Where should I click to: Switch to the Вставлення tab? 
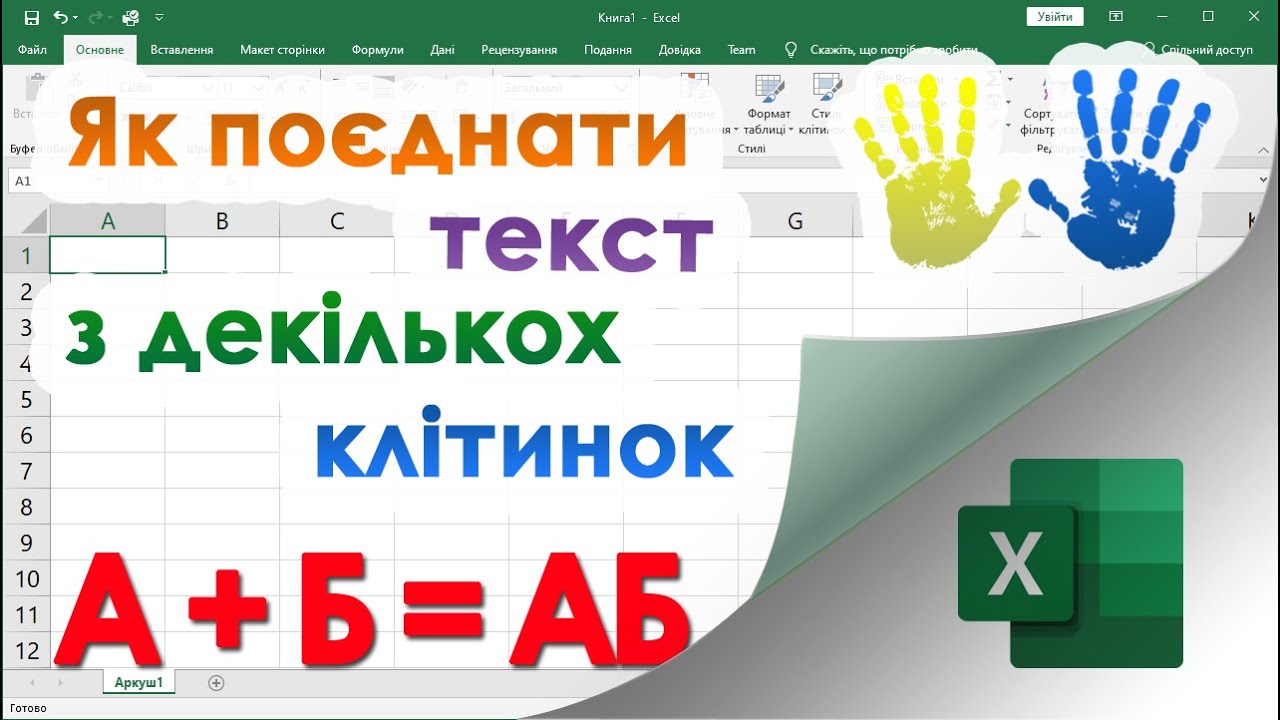tap(182, 50)
